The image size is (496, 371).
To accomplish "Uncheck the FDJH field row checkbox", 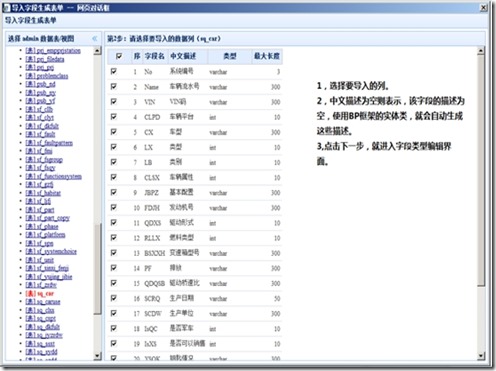I will click(x=114, y=207).
